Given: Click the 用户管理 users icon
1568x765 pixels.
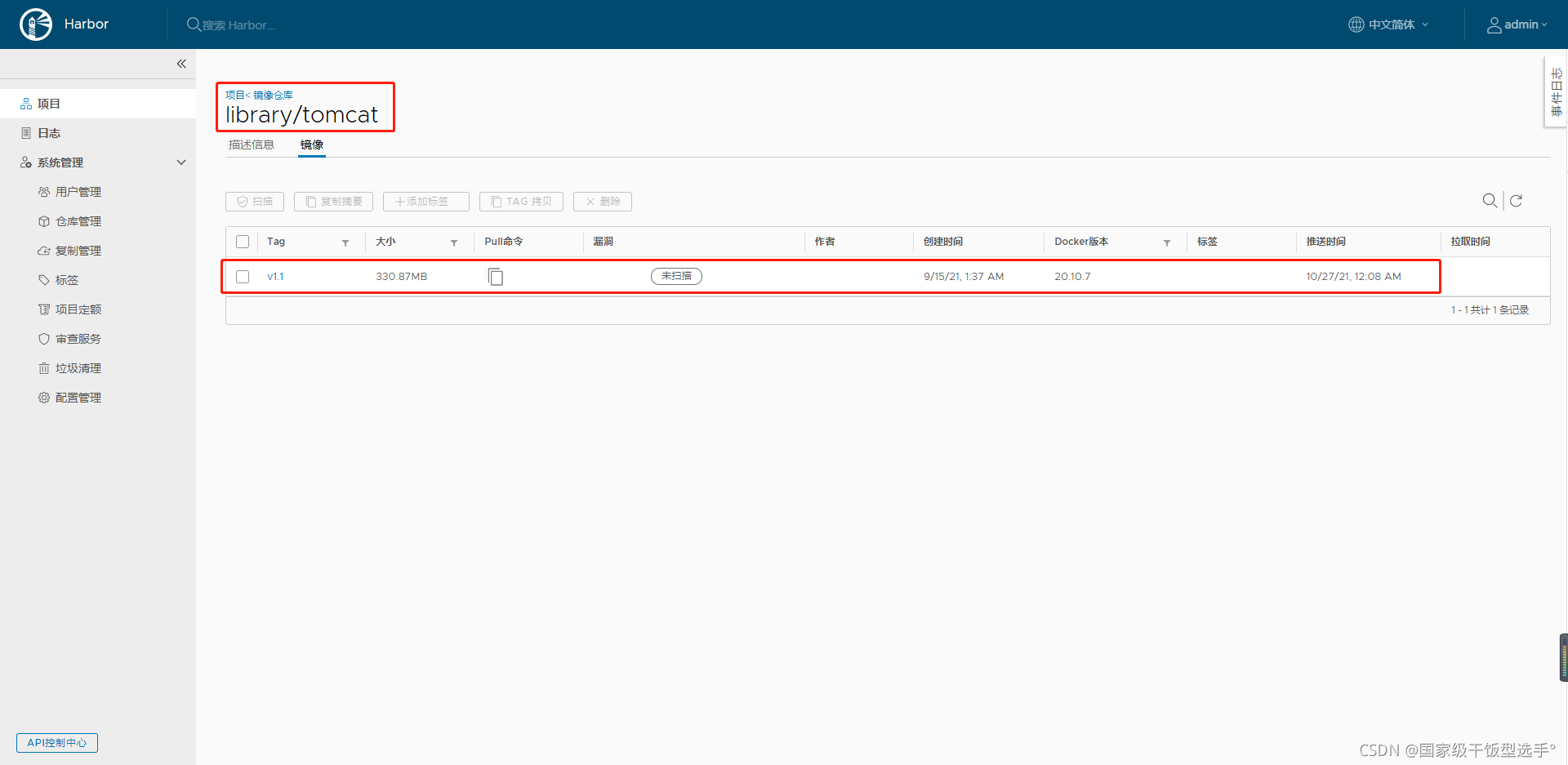Looking at the screenshot, I should tap(44, 192).
